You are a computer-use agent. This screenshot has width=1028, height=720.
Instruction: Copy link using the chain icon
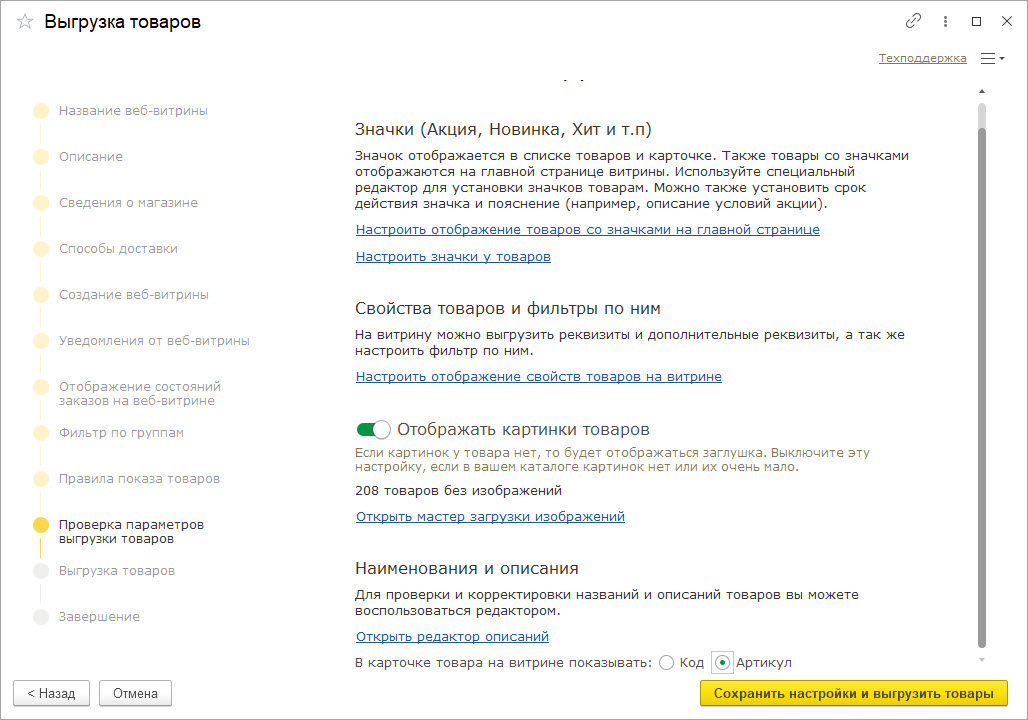tap(913, 21)
